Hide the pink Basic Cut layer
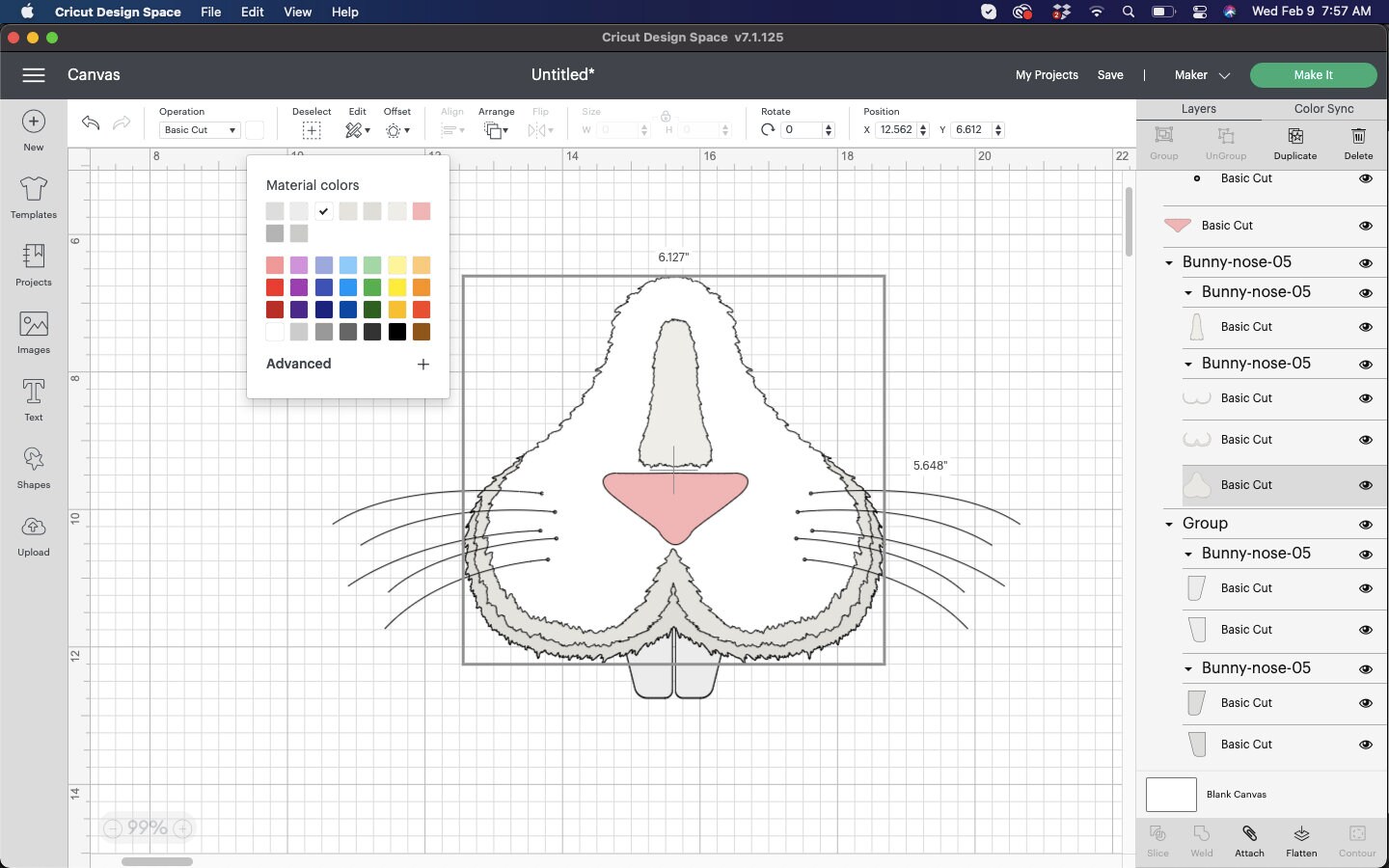This screenshot has width=1389, height=868. pyautogui.click(x=1367, y=226)
